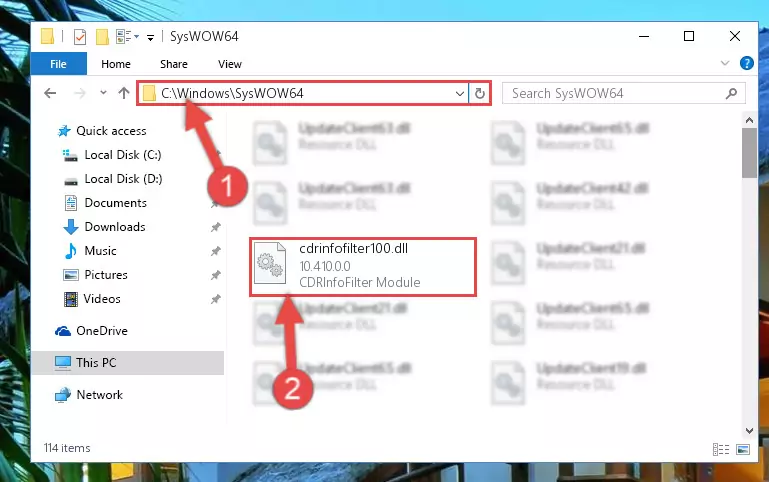
Task: Minimize the SysWOW64 window
Action: 644,36
